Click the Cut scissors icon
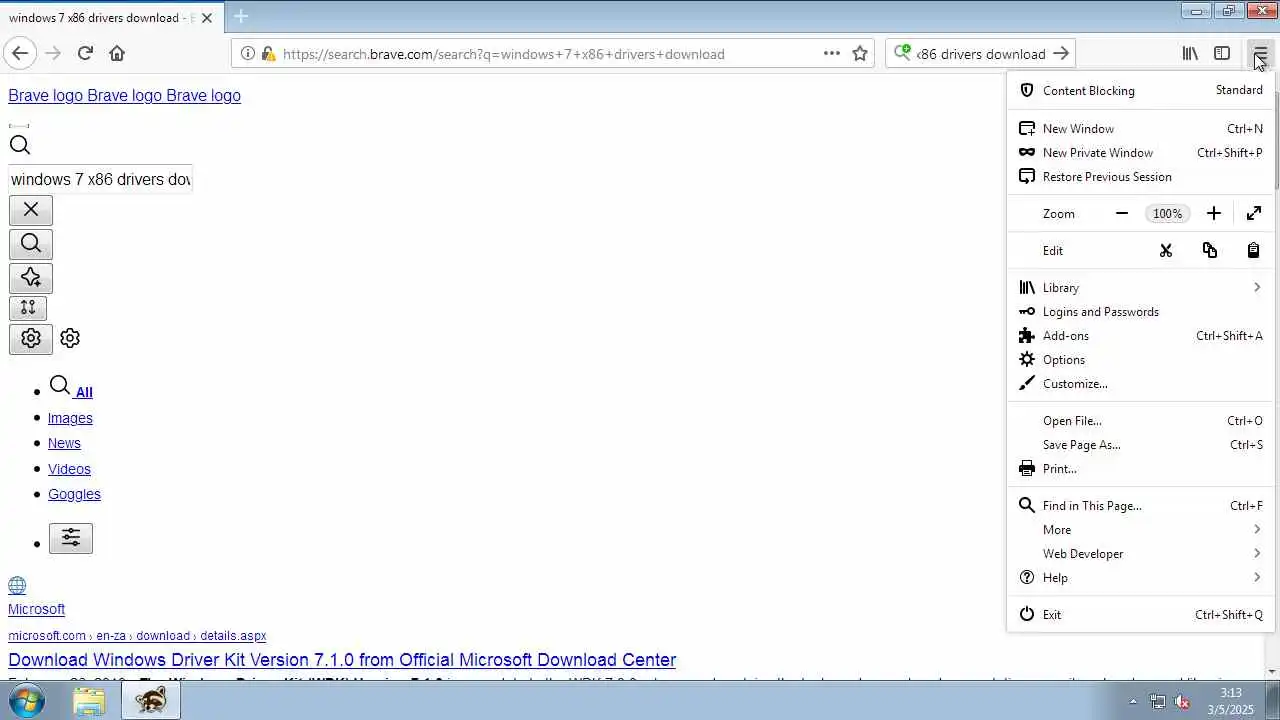 1166,250
